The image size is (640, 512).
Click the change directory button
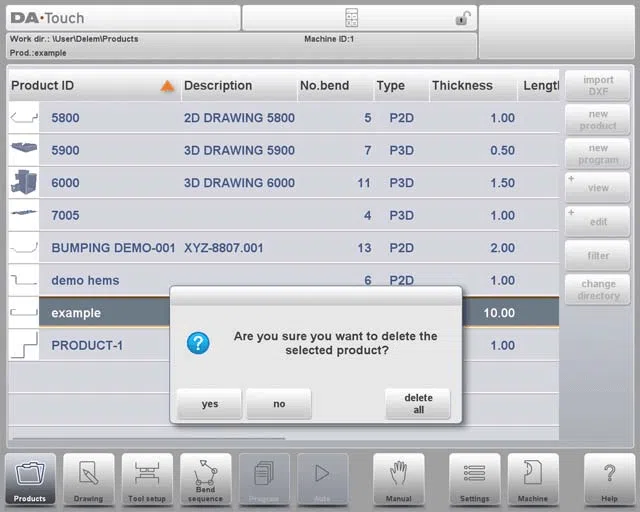(x=598, y=290)
